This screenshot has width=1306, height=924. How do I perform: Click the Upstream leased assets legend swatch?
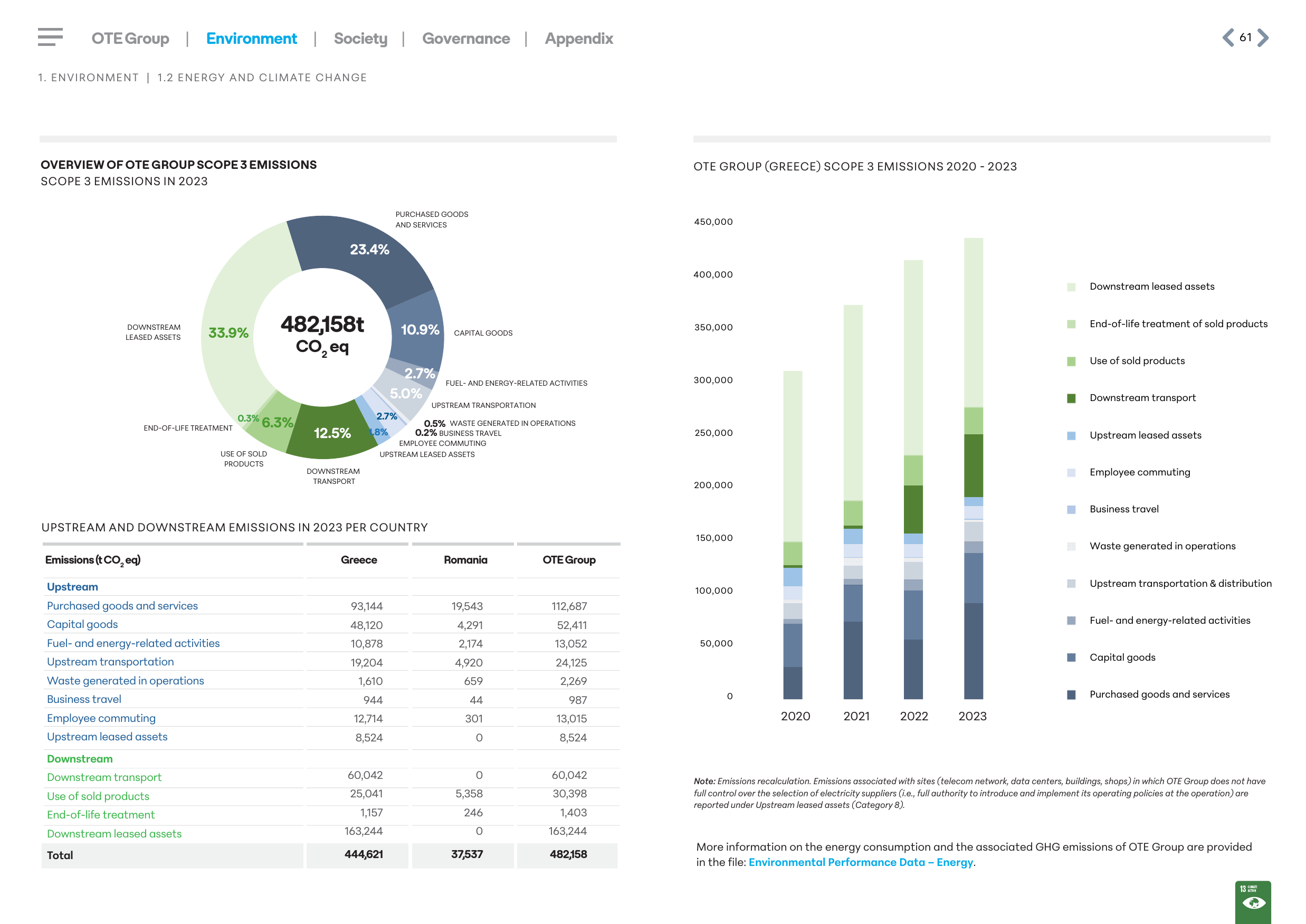tap(1071, 436)
